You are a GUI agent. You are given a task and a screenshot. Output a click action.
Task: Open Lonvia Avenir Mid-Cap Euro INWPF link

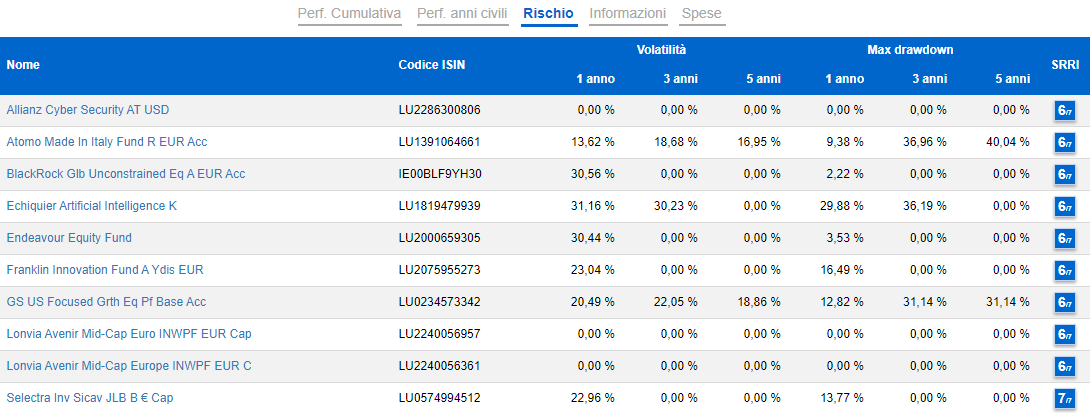click(x=129, y=334)
